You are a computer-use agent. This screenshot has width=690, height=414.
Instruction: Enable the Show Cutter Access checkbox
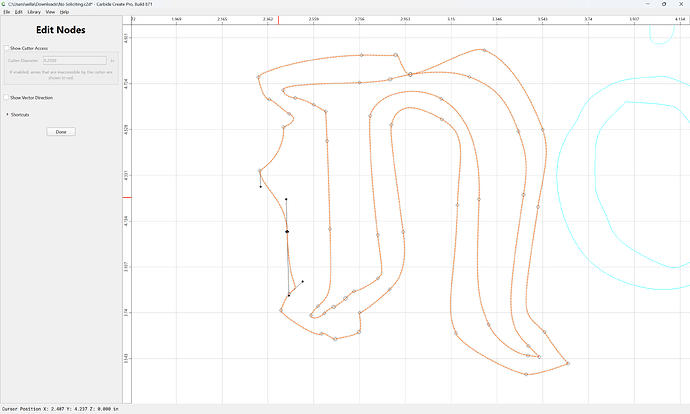click(x=7, y=48)
